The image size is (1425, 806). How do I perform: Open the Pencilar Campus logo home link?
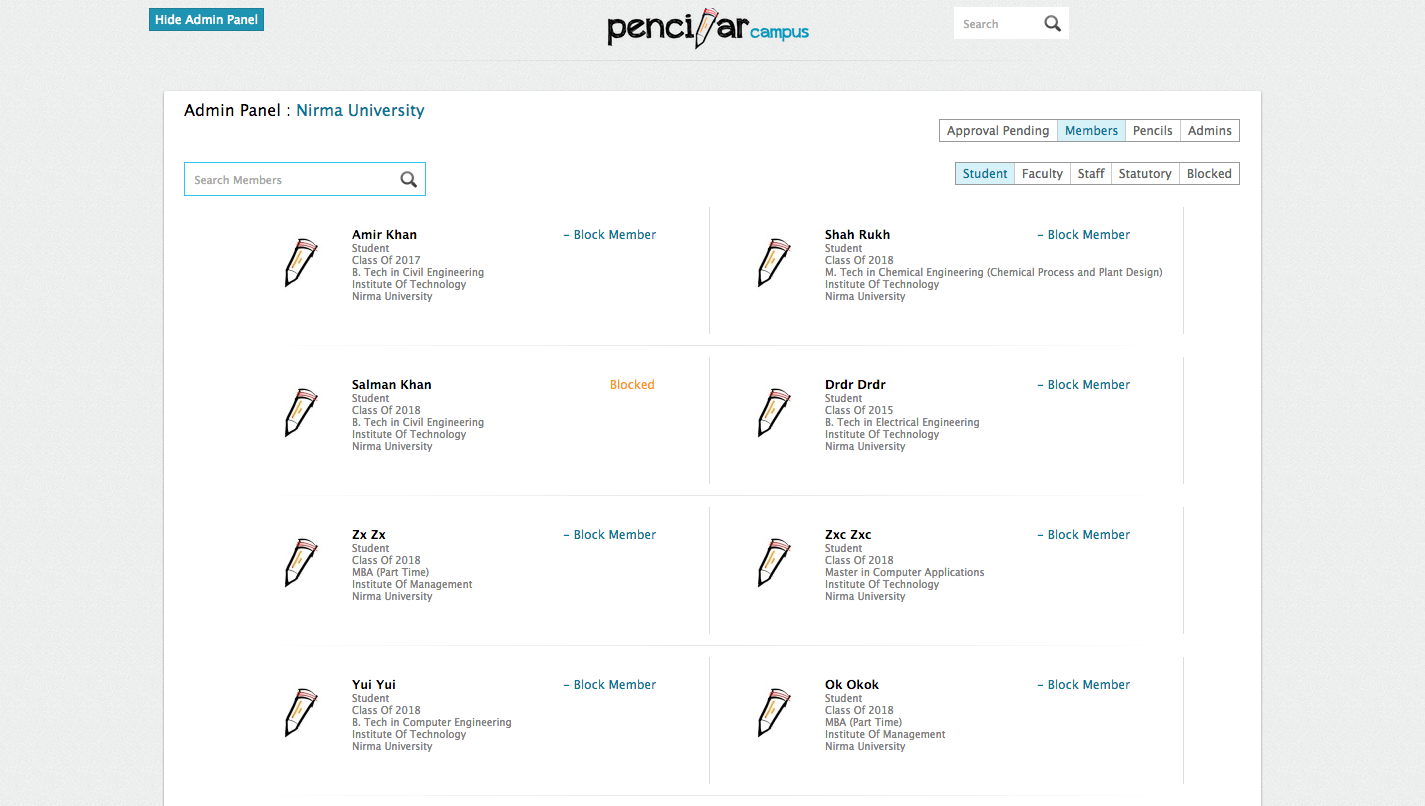coord(707,29)
